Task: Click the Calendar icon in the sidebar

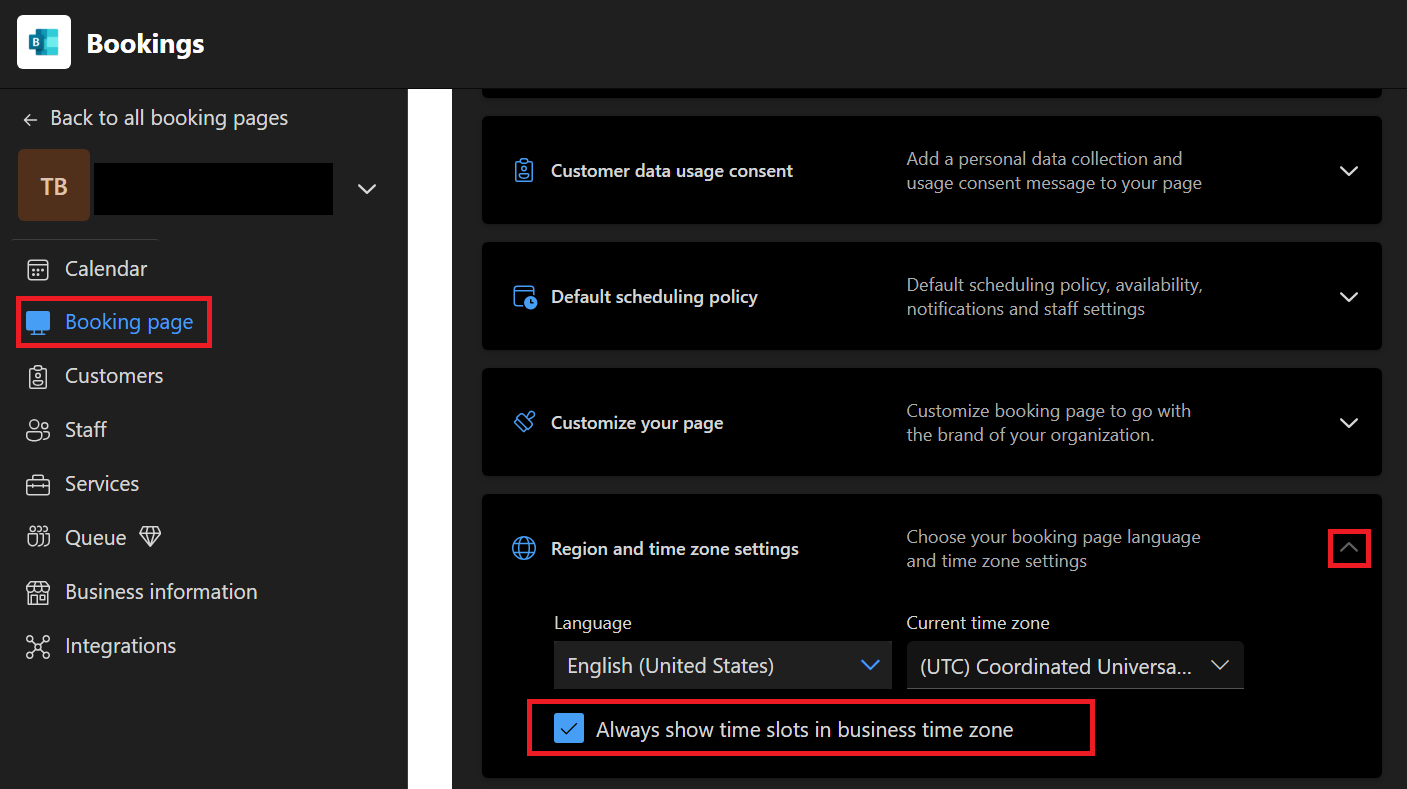Action: click(38, 269)
